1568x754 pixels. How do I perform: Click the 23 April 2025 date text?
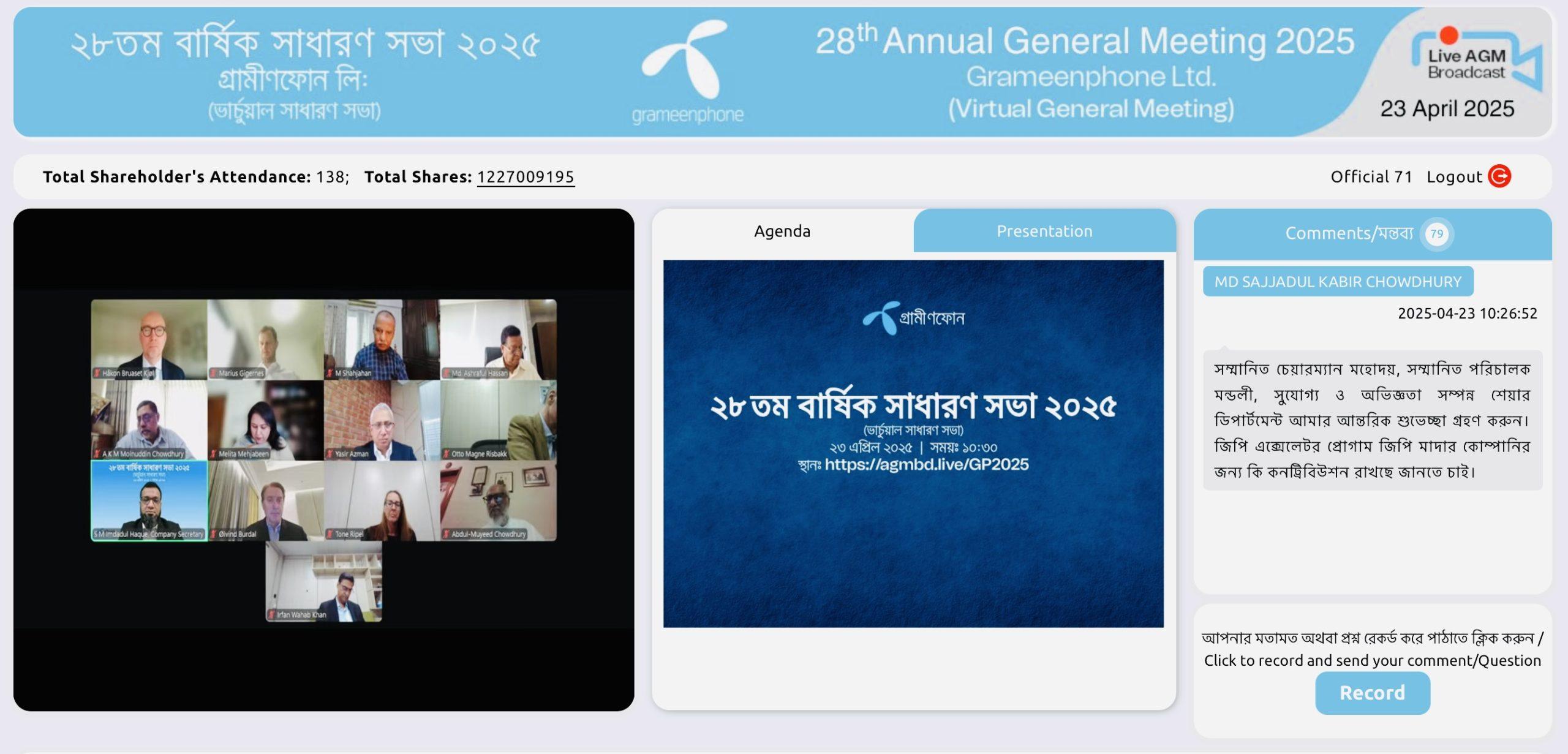[x=1447, y=108]
